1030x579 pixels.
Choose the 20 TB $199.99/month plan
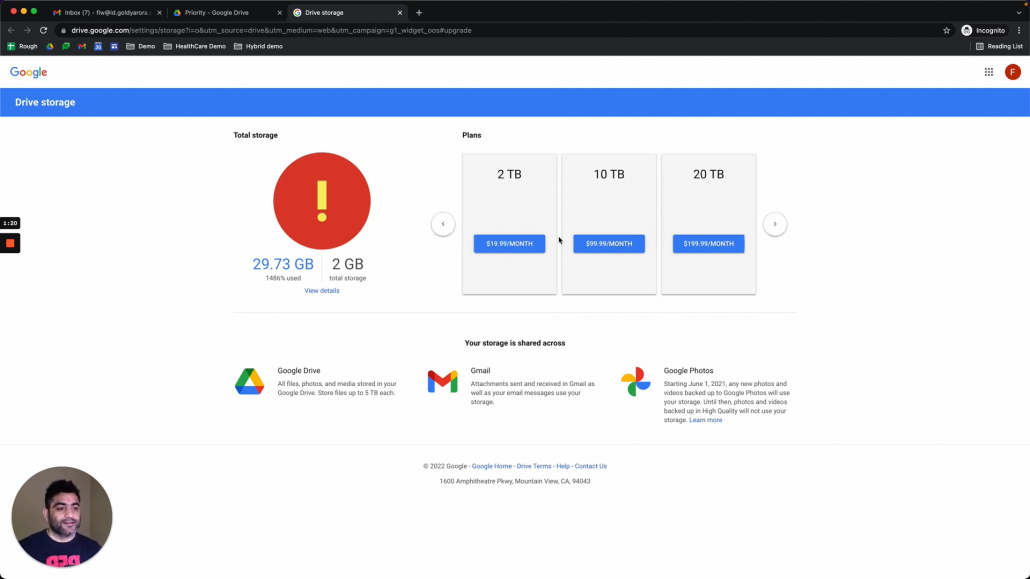click(708, 244)
